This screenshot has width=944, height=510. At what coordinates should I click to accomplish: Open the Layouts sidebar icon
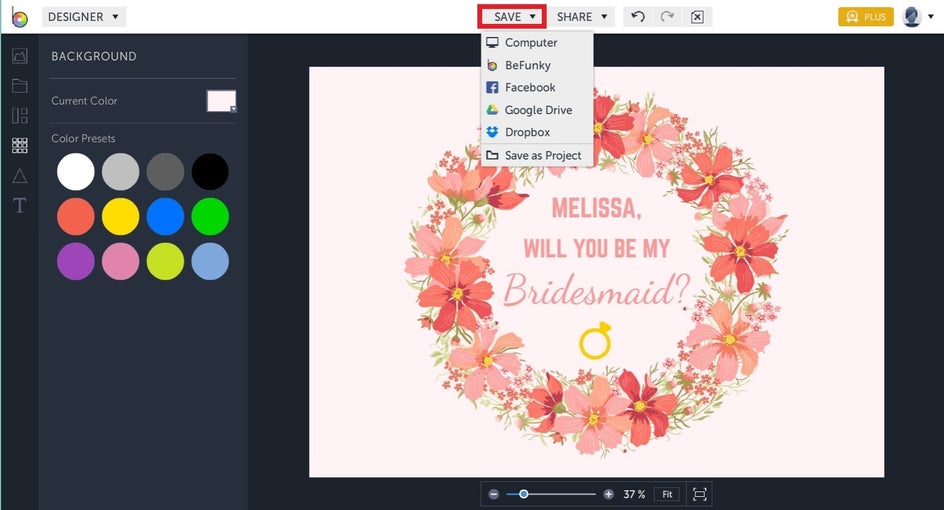click(x=20, y=116)
